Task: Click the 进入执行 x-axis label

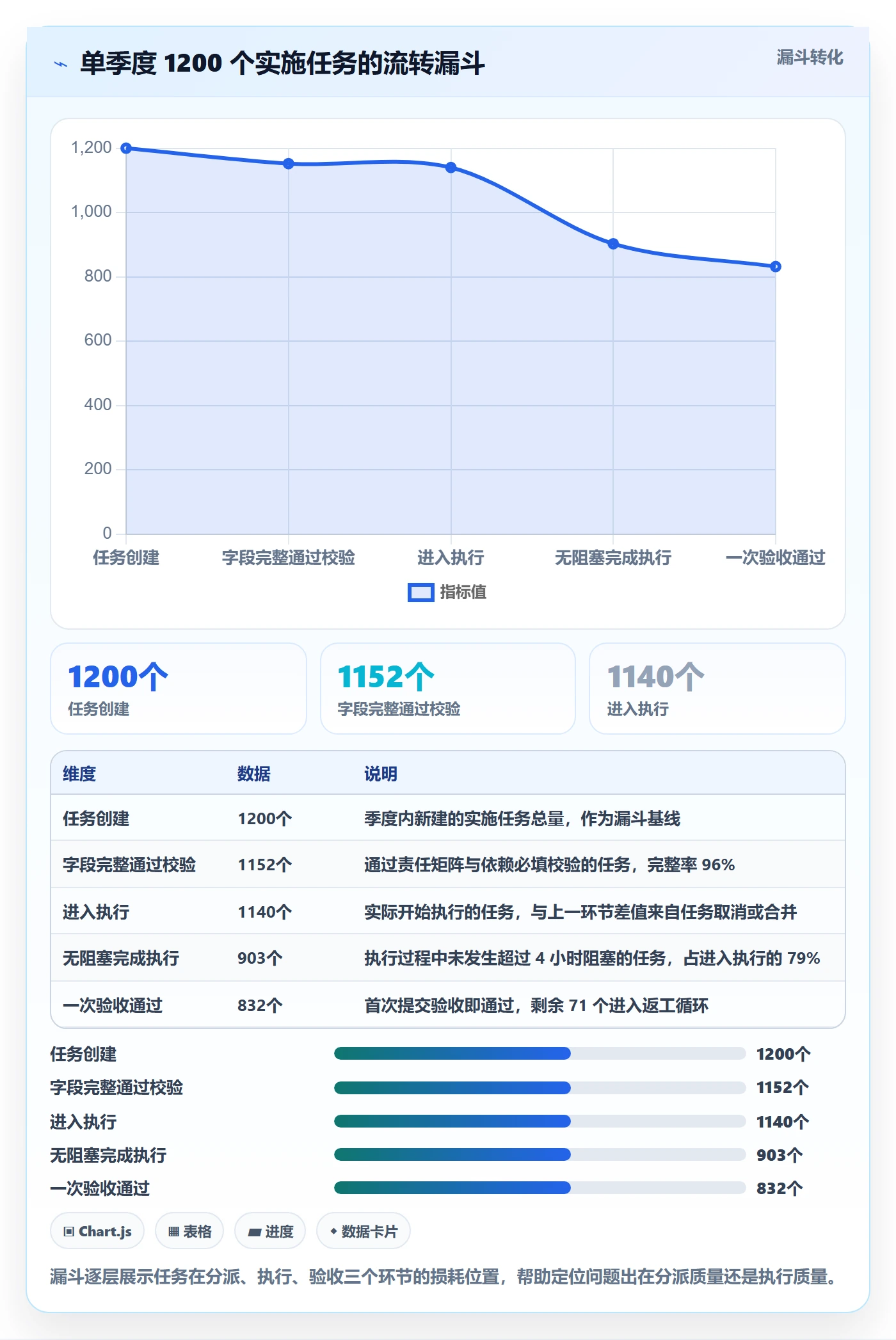Action: point(451,557)
